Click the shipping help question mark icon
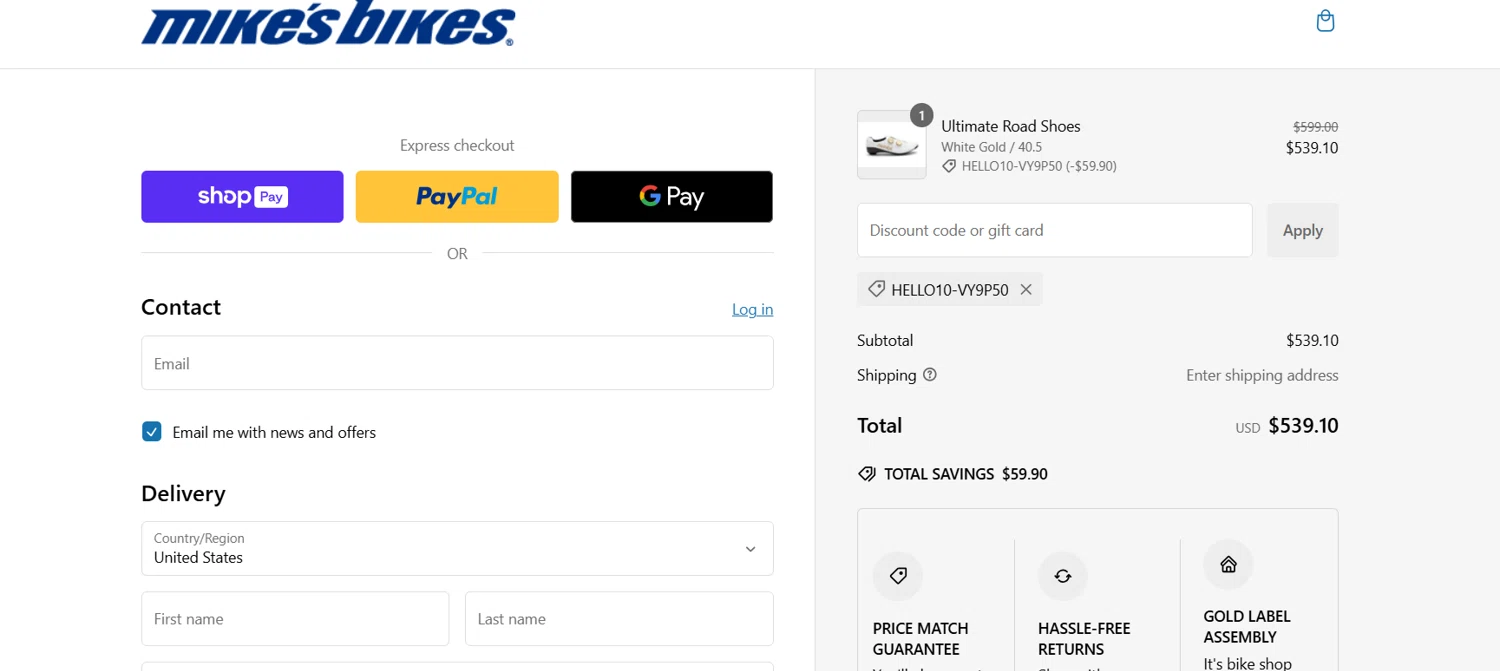The width and height of the screenshot is (1500, 671). [x=930, y=375]
